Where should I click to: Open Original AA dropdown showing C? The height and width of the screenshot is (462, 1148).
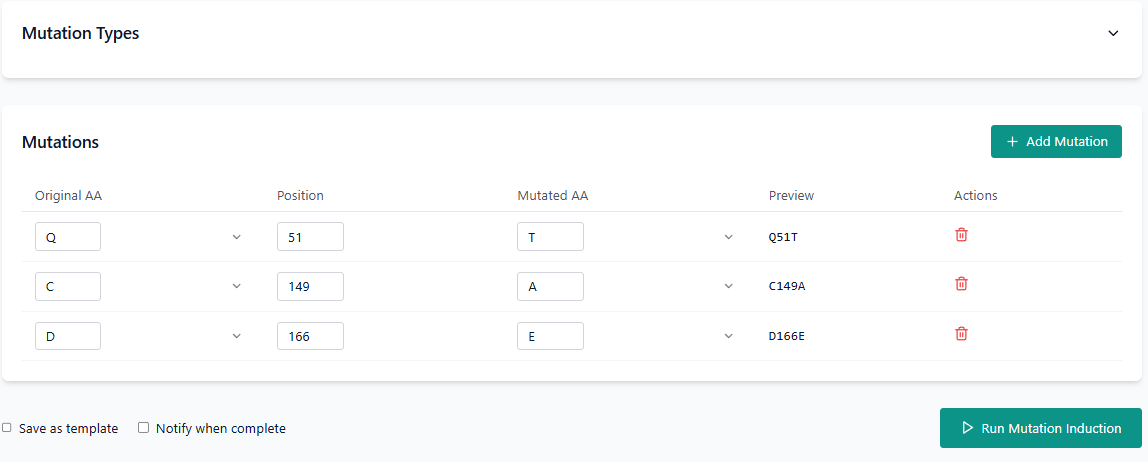coord(236,286)
